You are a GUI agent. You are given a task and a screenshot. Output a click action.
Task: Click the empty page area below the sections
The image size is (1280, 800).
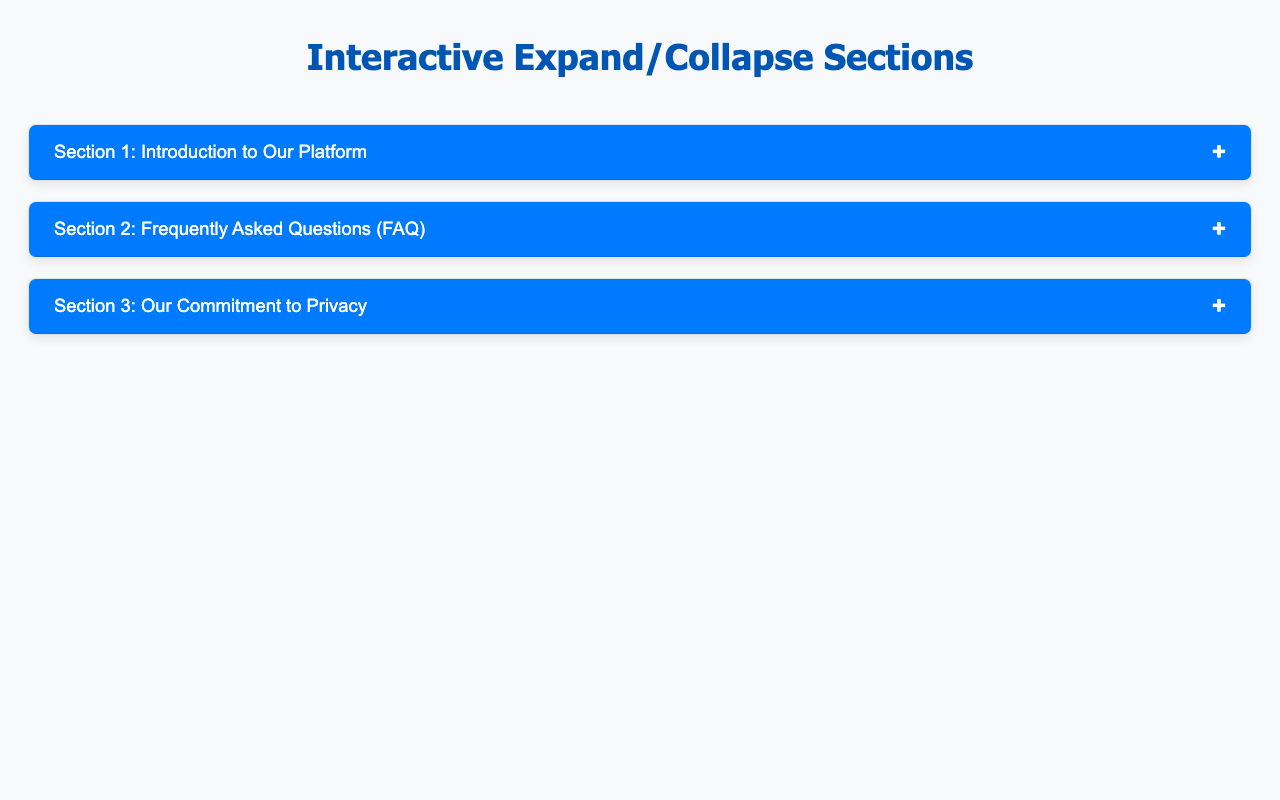point(640,560)
